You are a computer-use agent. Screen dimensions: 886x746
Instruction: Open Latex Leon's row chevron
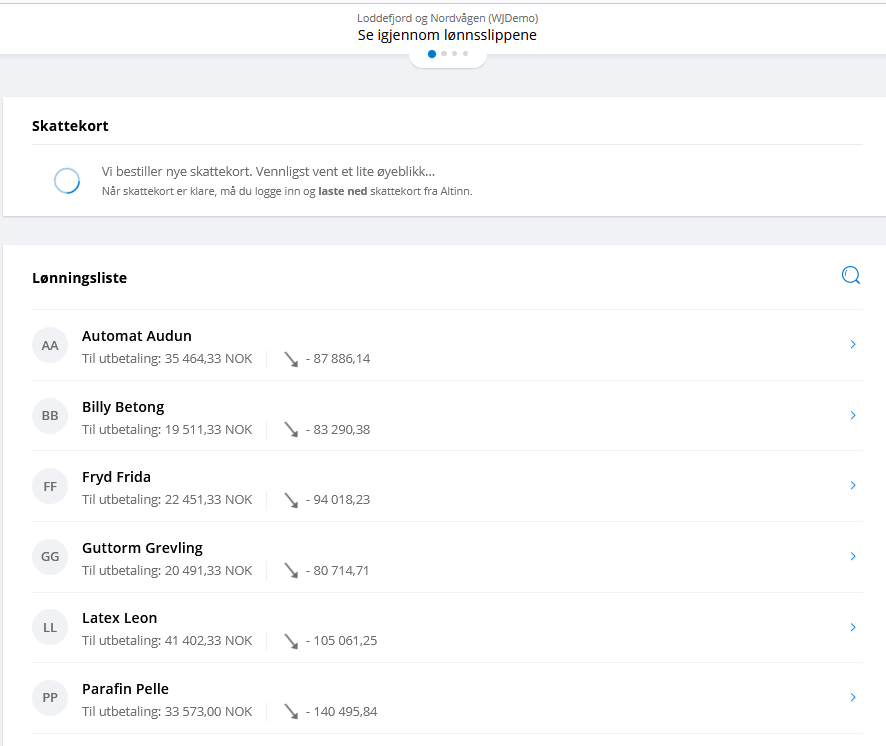(x=853, y=627)
